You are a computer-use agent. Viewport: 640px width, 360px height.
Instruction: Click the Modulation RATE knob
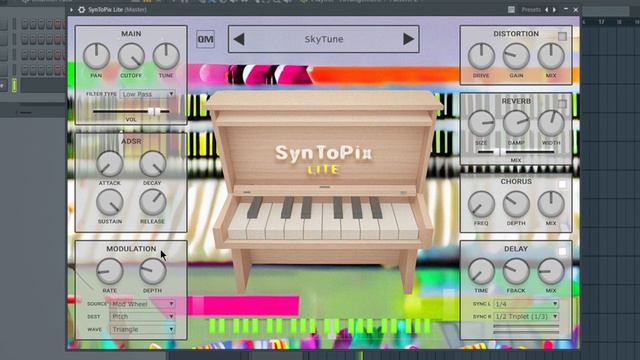pyautogui.click(x=109, y=271)
